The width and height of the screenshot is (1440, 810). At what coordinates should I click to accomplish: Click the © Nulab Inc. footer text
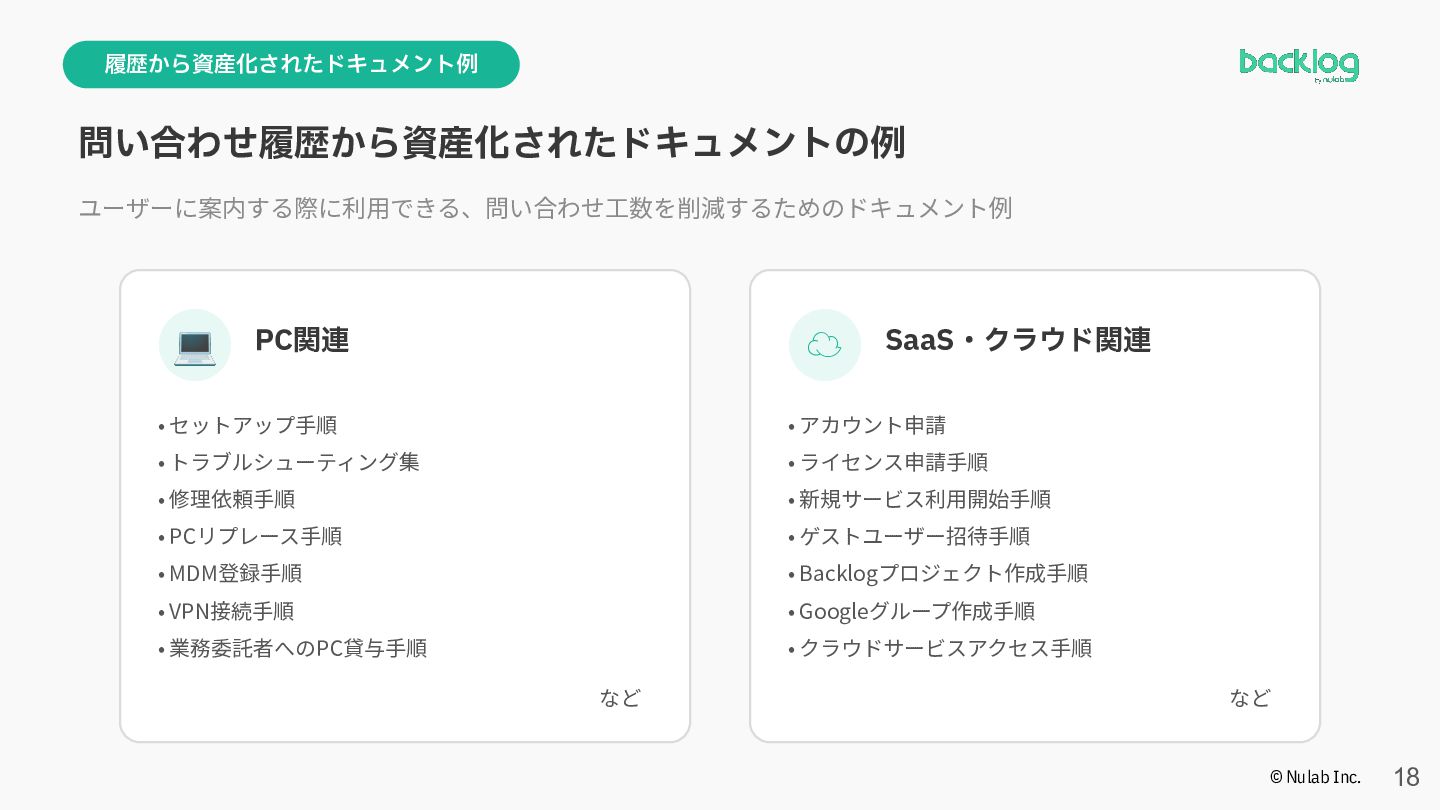(1316, 777)
